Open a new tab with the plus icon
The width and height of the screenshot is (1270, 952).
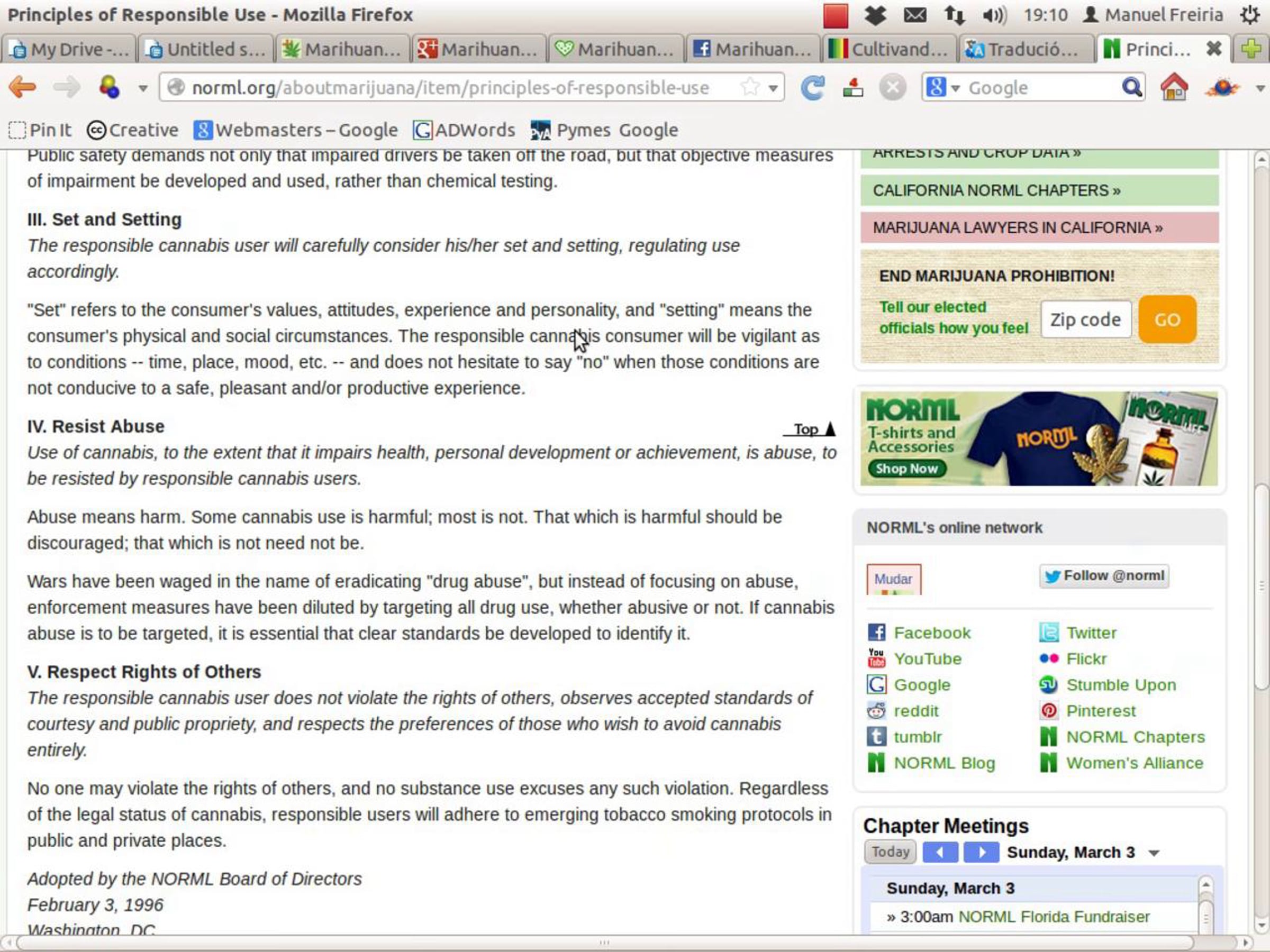point(1251,49)
